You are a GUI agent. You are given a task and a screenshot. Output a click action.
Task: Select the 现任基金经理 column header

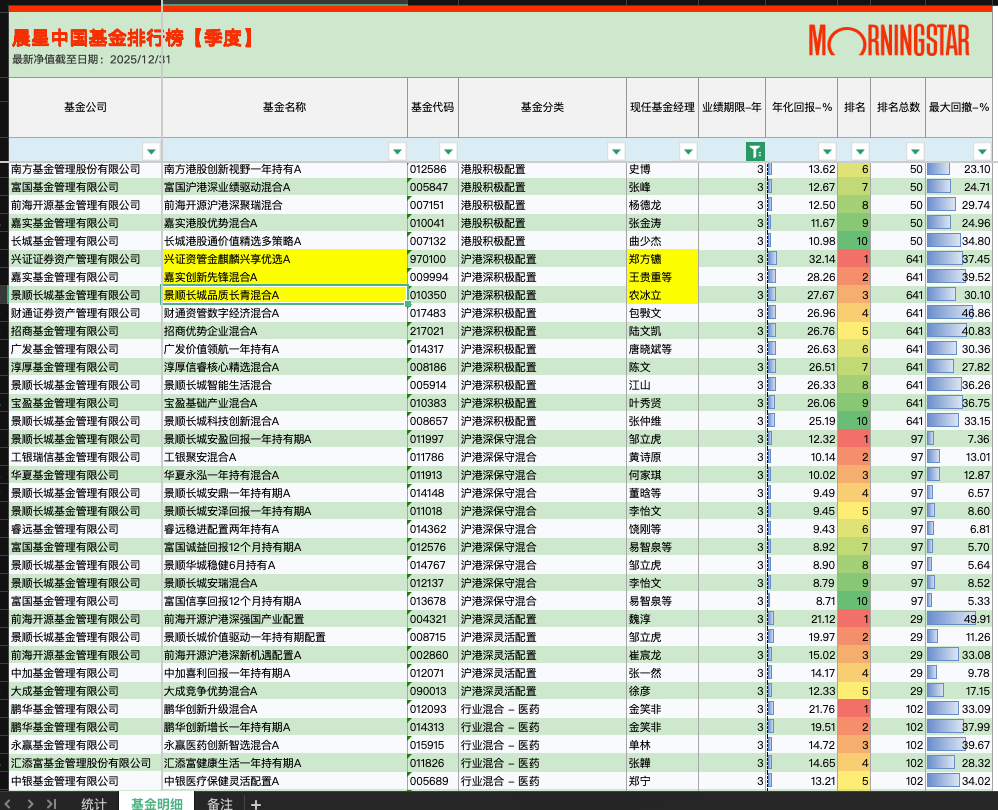pyautogui.click(x=663, y=107)
